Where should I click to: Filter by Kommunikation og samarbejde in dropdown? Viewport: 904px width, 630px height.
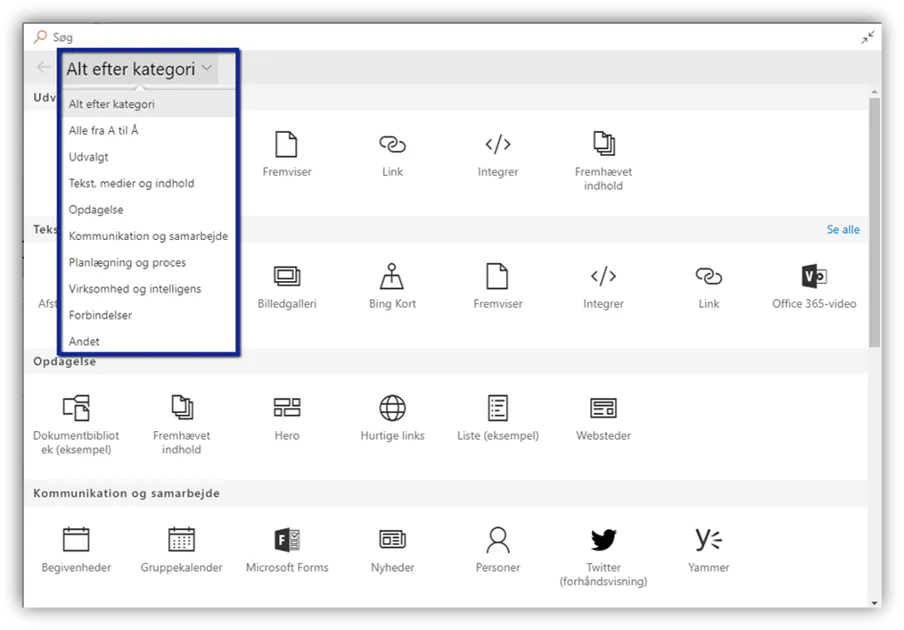click(x=149, y=236)
